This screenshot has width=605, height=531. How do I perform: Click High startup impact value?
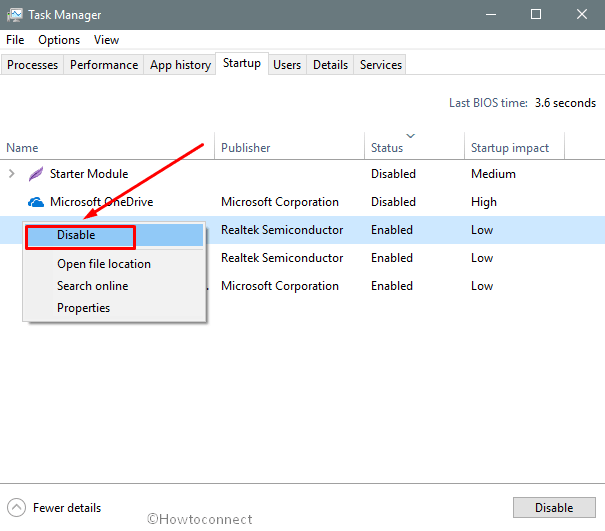(484, 202)
